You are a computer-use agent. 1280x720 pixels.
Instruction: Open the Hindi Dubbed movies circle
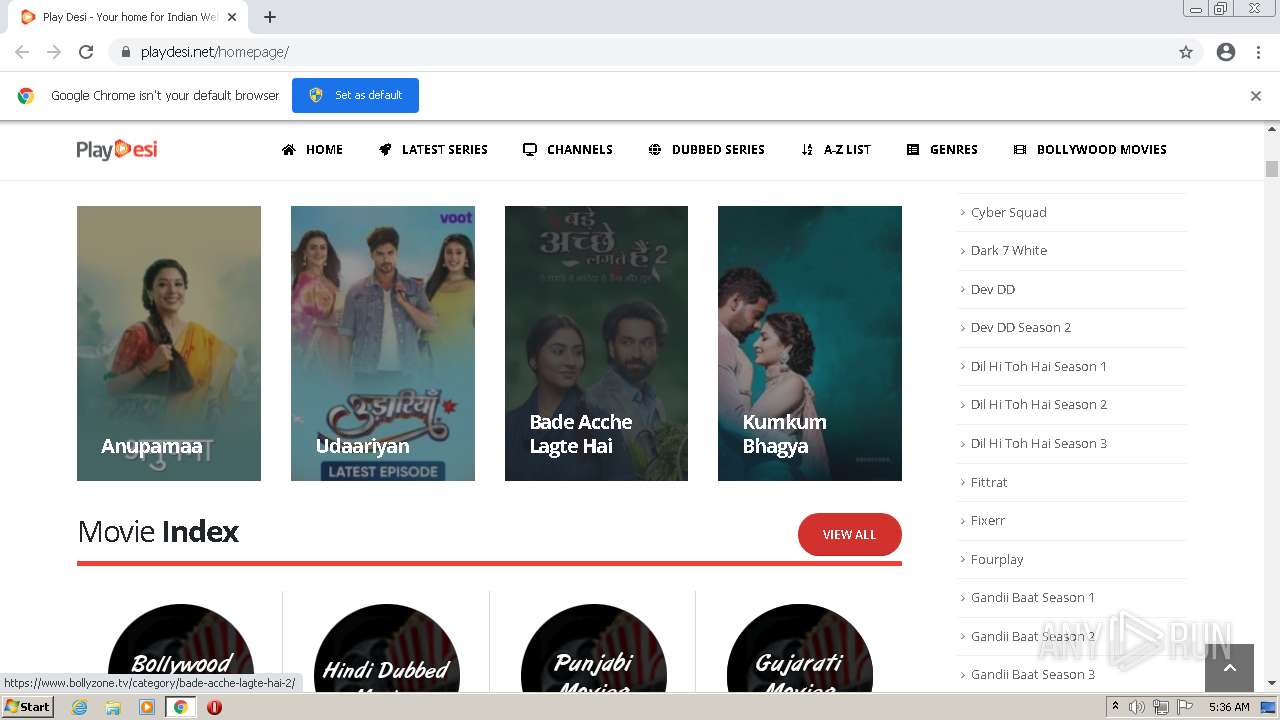[x=387, y=648]
